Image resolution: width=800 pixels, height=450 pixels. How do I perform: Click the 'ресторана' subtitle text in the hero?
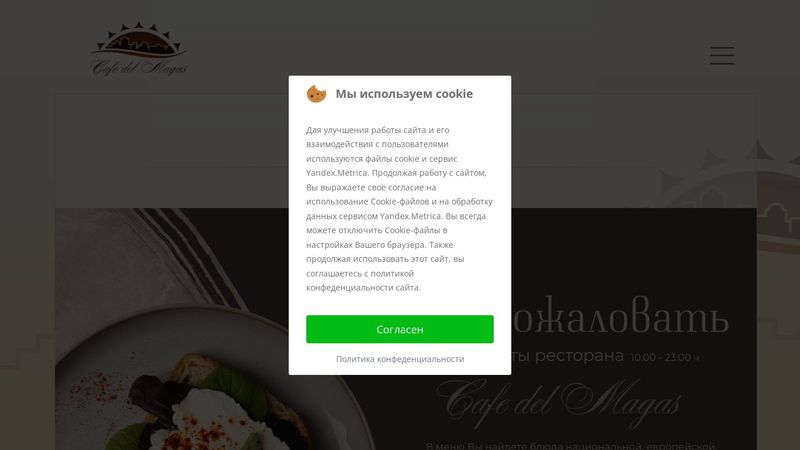coord(579,355)
